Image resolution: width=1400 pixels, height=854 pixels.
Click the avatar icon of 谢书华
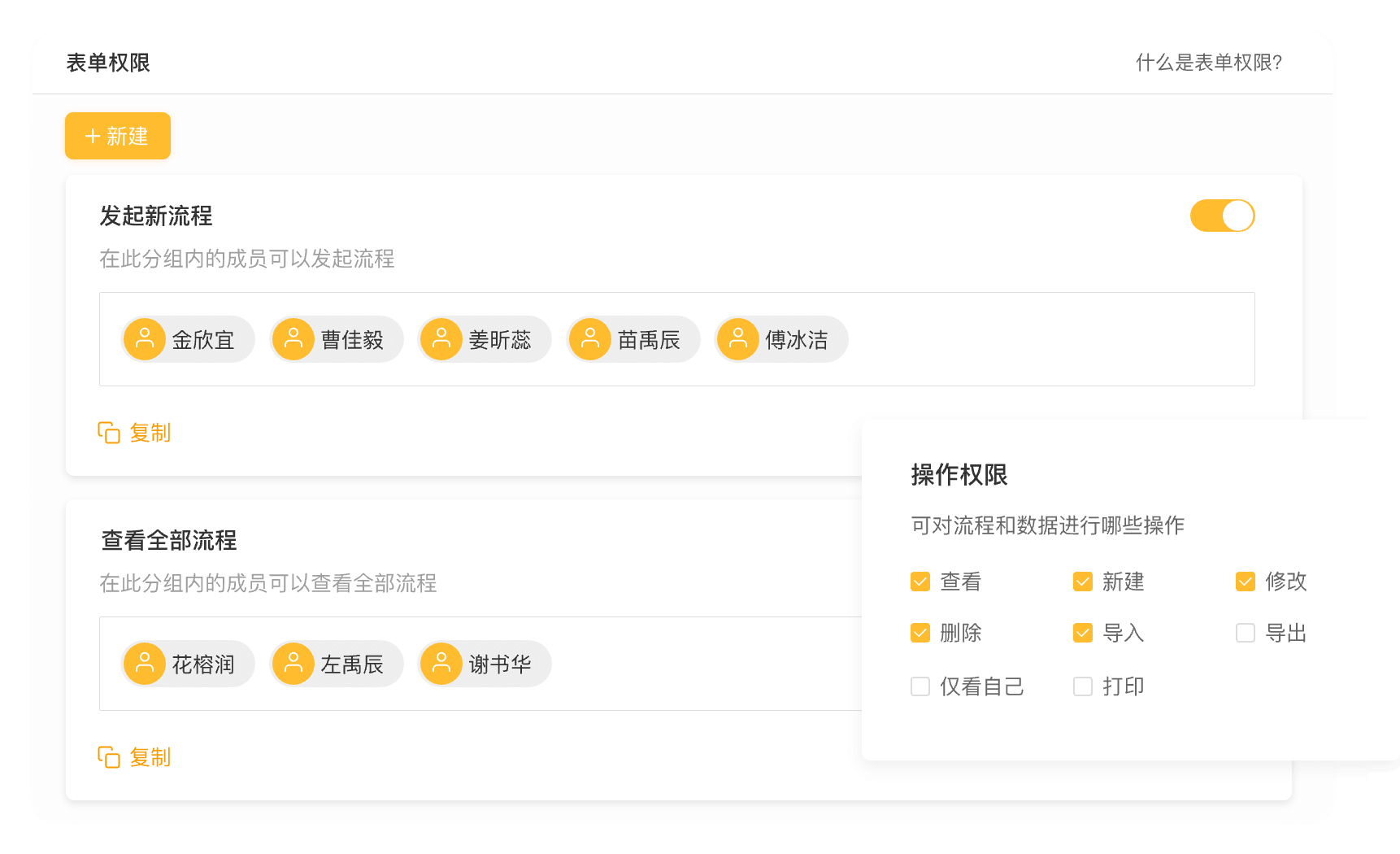(441, 664)
